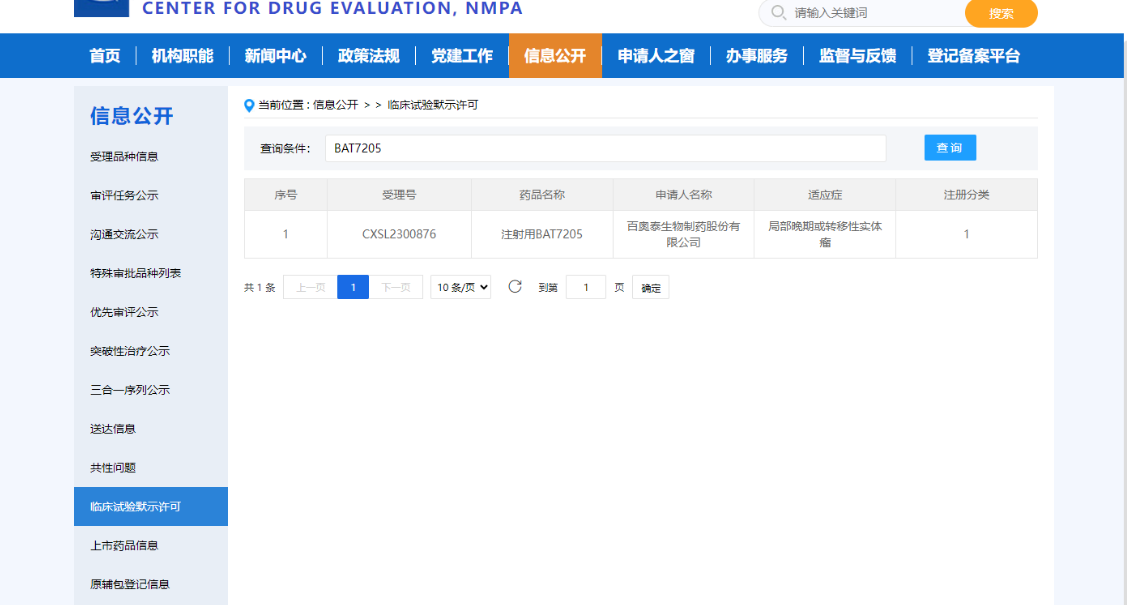This screenshot has height=605, width=1127.
Task: Open 突破性治疗公示 in the sidebar
Action: tap(129, 351)
